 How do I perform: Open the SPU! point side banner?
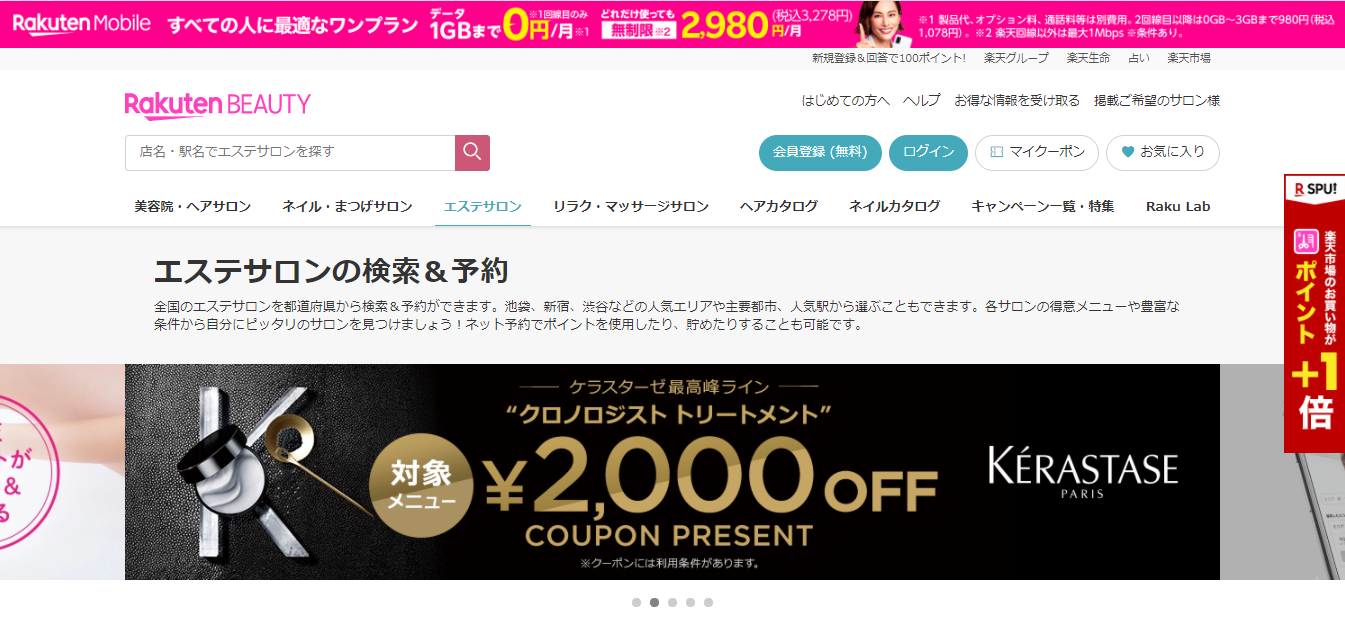click(x=1314, y=314)
